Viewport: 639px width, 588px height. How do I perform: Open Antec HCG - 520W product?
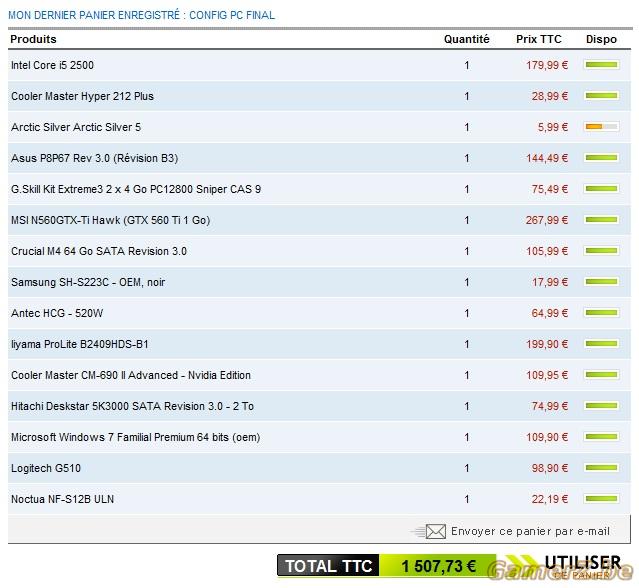tap(57, 313)
